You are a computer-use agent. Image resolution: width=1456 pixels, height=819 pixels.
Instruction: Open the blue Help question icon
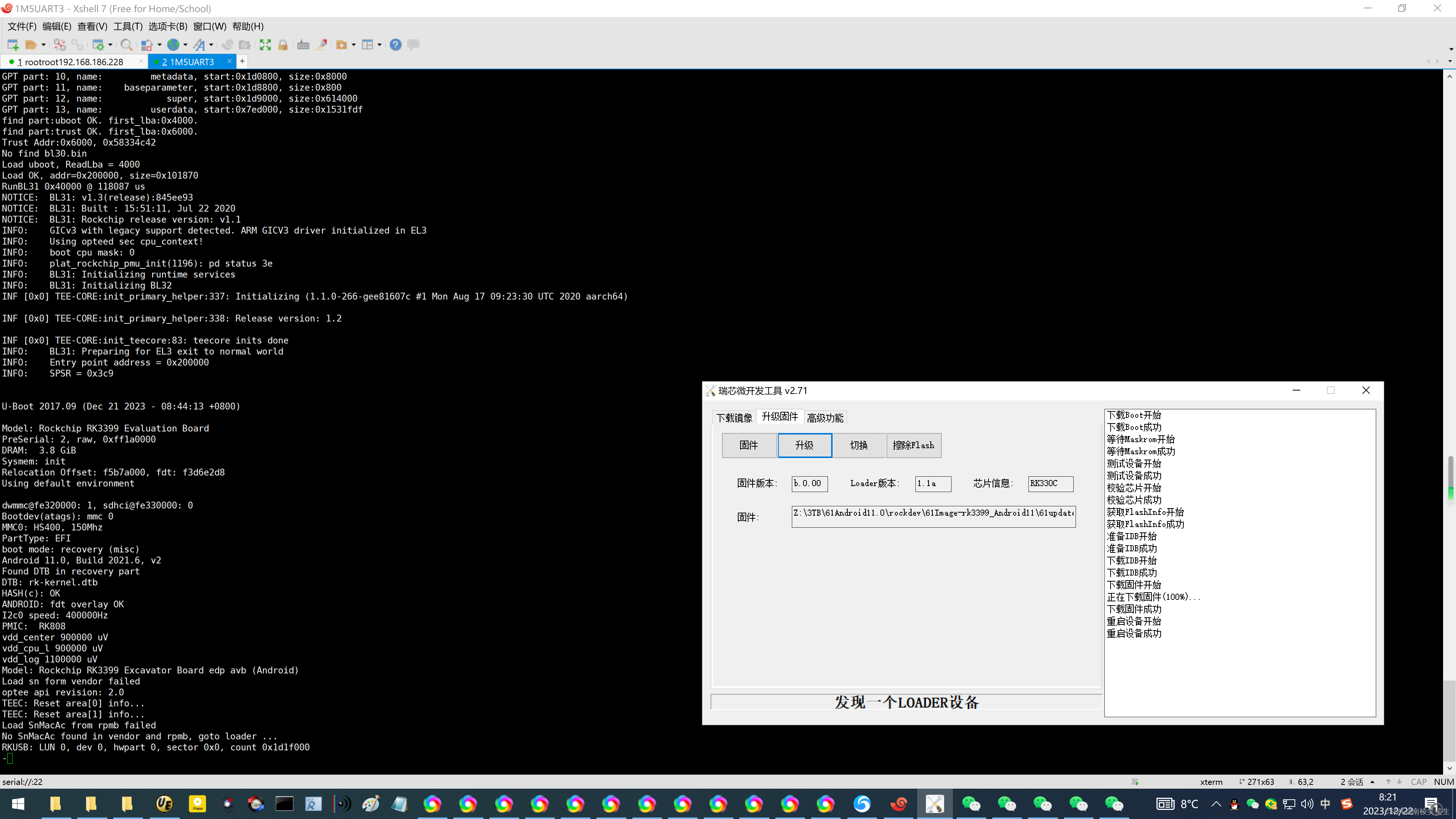[395, 45]
